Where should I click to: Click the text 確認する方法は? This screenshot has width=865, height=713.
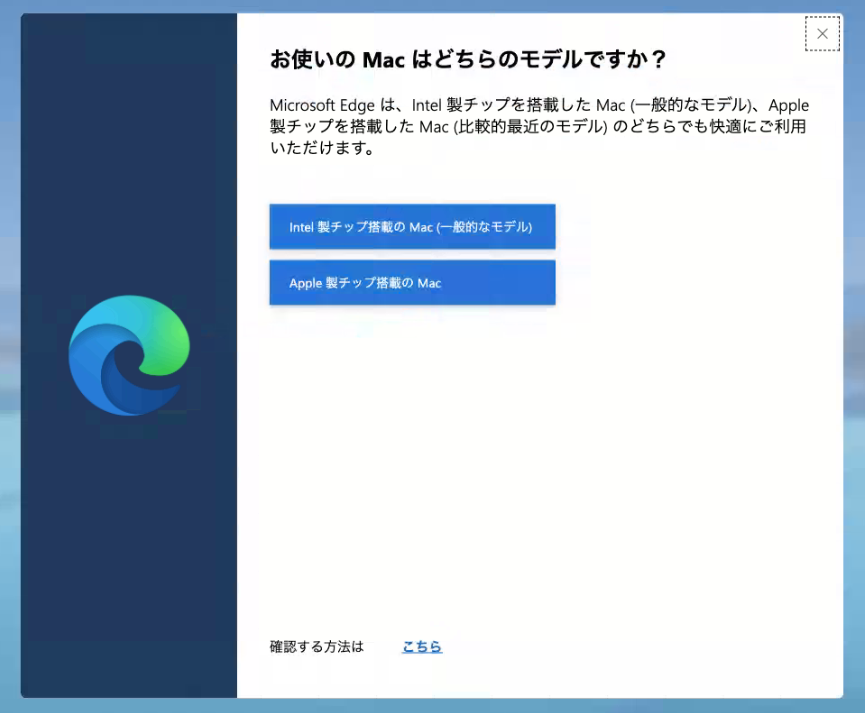[317, 646]
